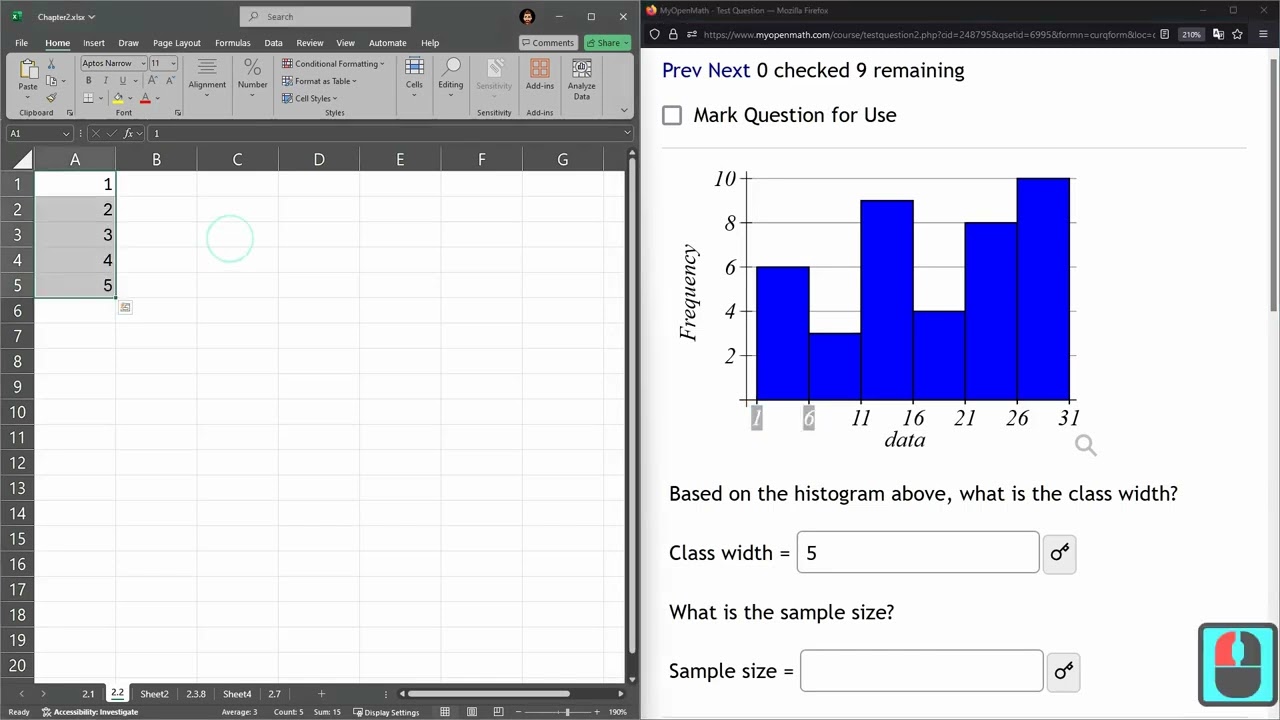The image size is (1280, 720).
Task: Open the File menu
Action: tap(21, 43)
